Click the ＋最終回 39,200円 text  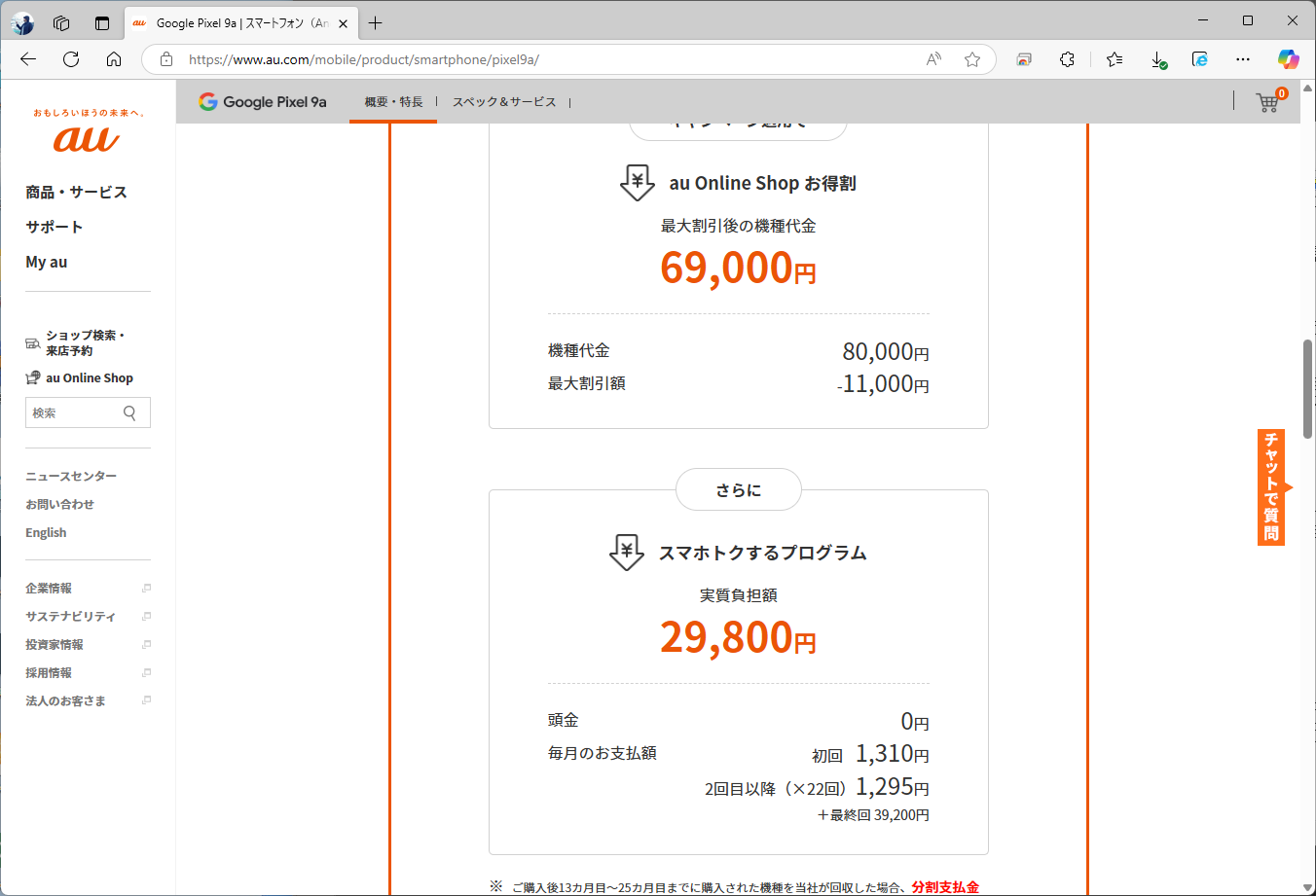click(x=873, y=815)
